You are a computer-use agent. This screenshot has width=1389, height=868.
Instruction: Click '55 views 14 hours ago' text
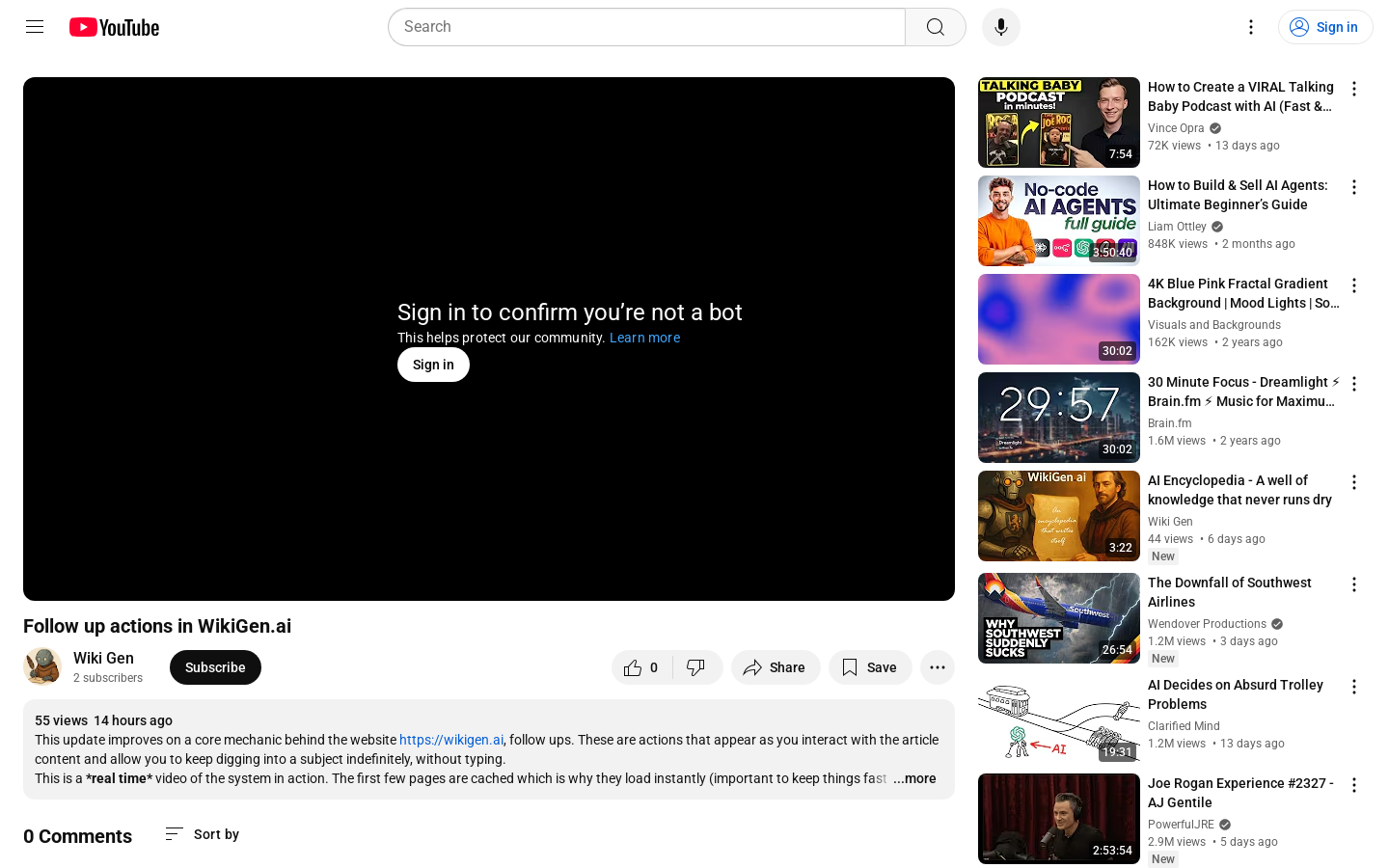point(103,720)
